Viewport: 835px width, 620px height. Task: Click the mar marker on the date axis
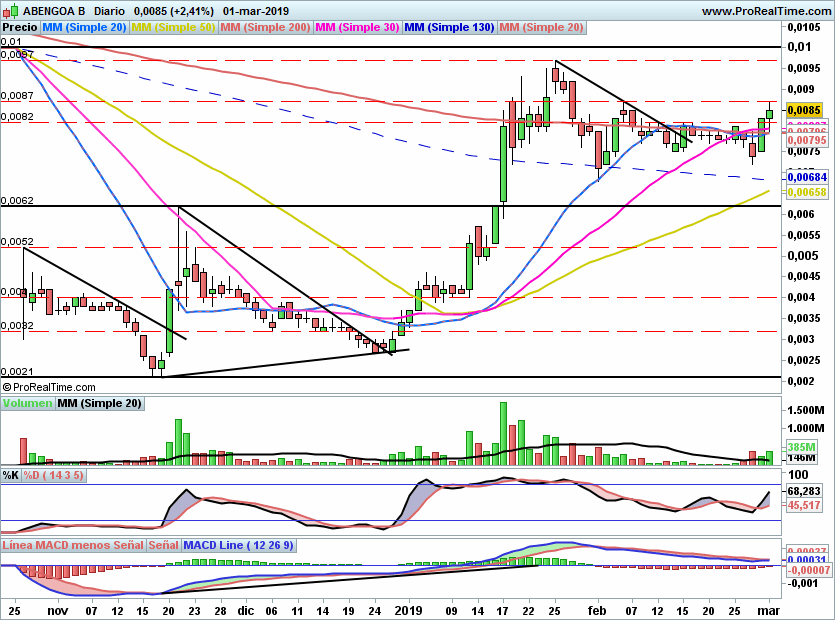[769, 610]
